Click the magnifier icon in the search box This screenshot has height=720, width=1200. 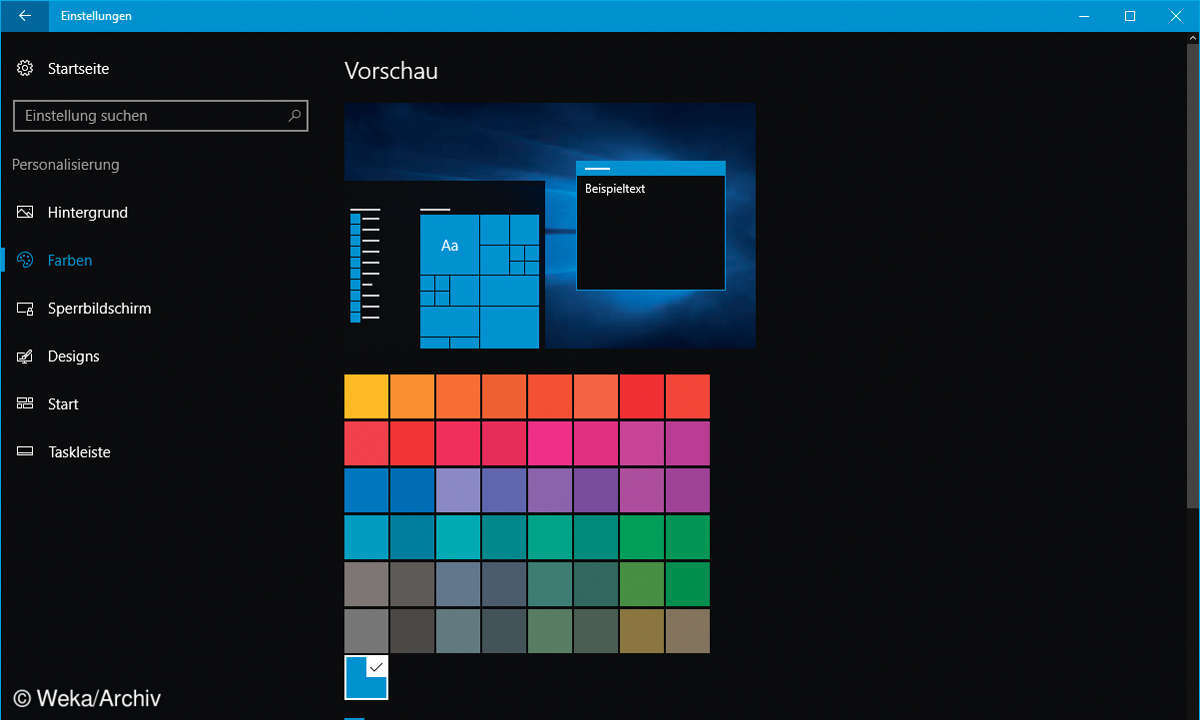click(x=294, y=116)
